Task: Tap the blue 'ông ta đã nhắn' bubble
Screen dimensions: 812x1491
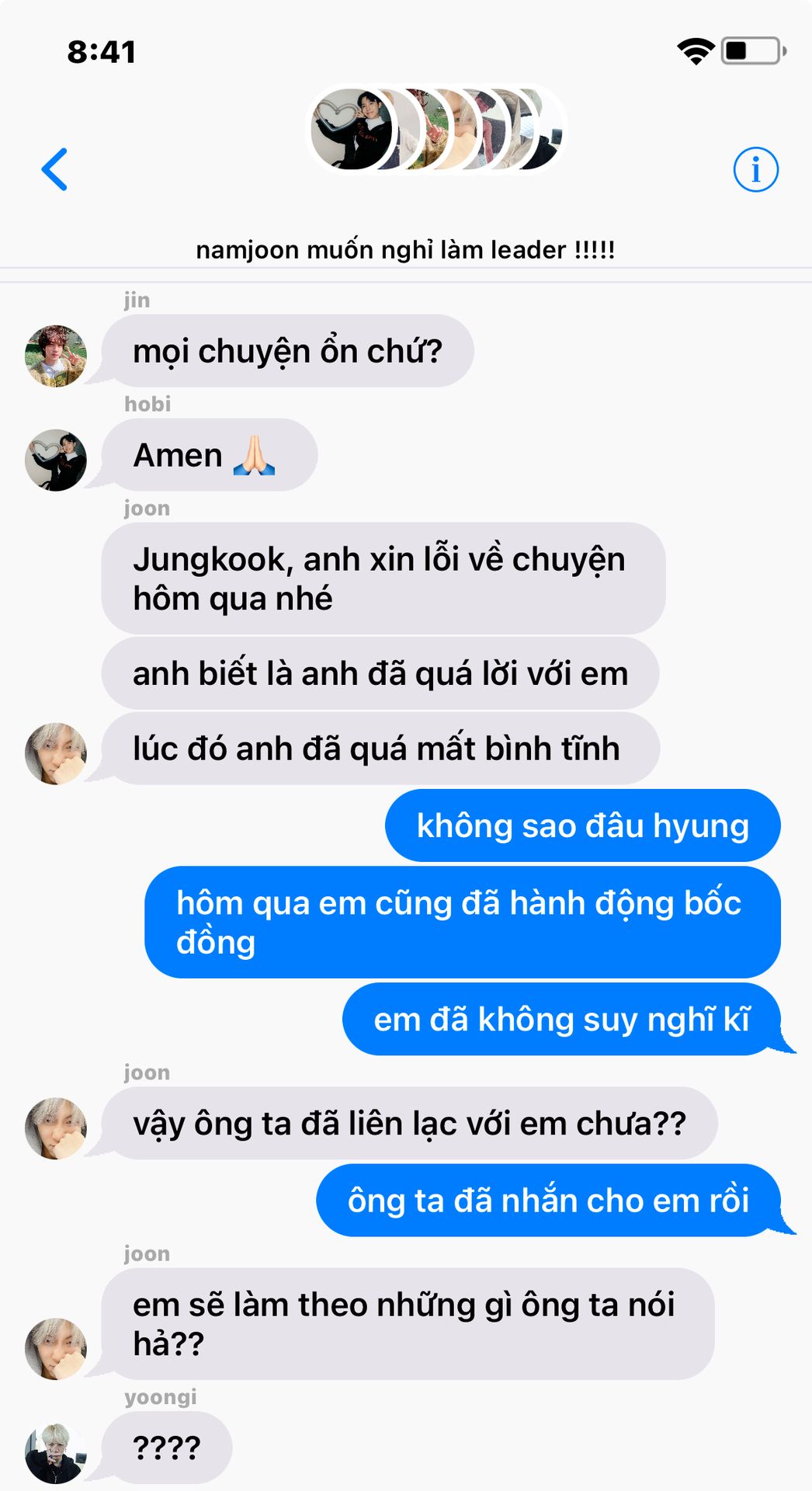Action: click(x=549, y=1201)
